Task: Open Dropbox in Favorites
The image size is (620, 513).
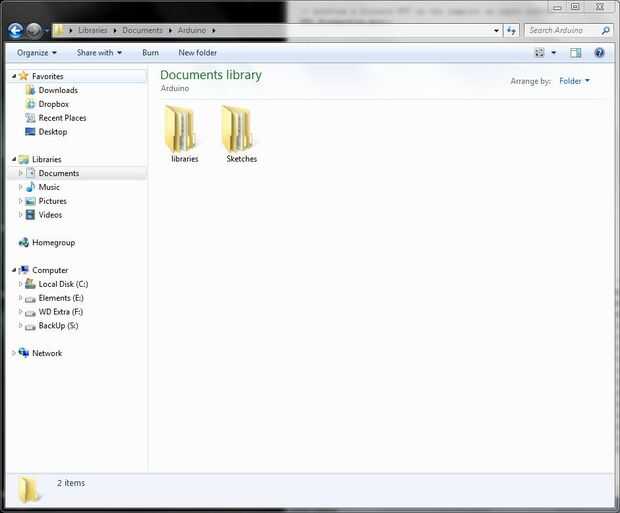Action: pyautogui.click(x=54, y=104)
